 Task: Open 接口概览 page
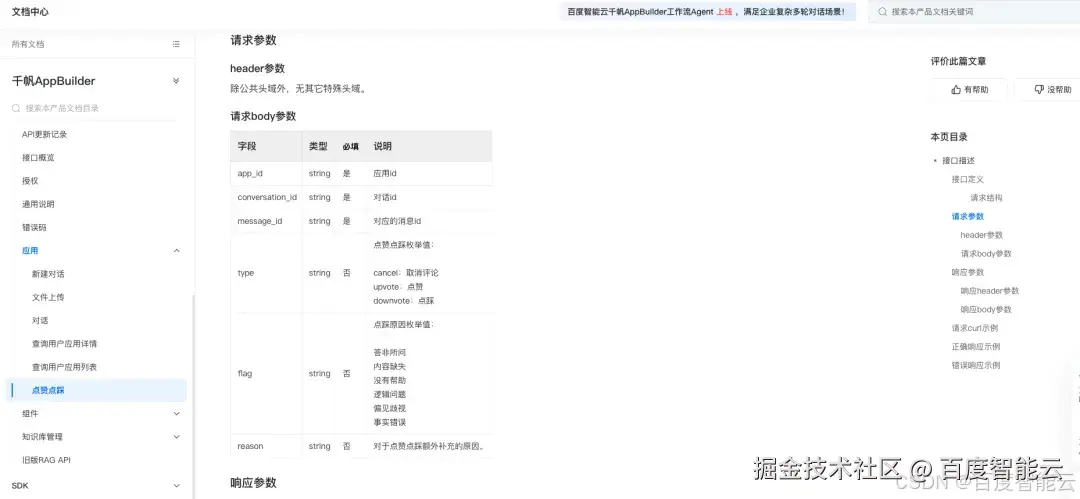(38, 158)
